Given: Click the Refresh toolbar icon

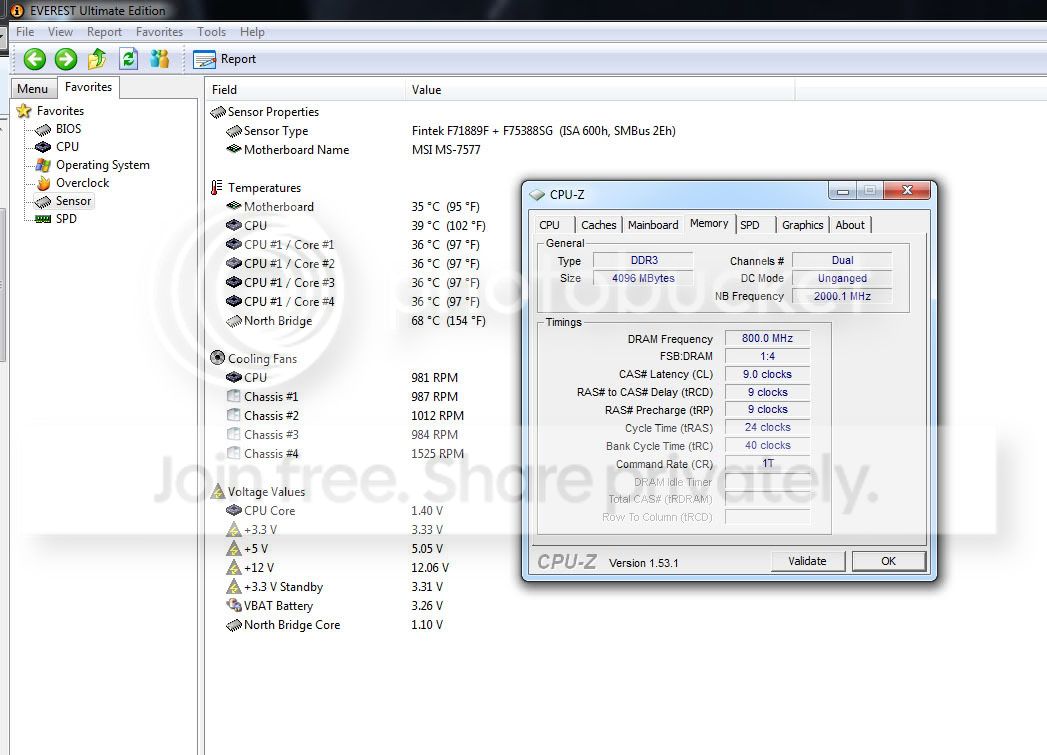Looking at the screenshot, I should 128,59.
